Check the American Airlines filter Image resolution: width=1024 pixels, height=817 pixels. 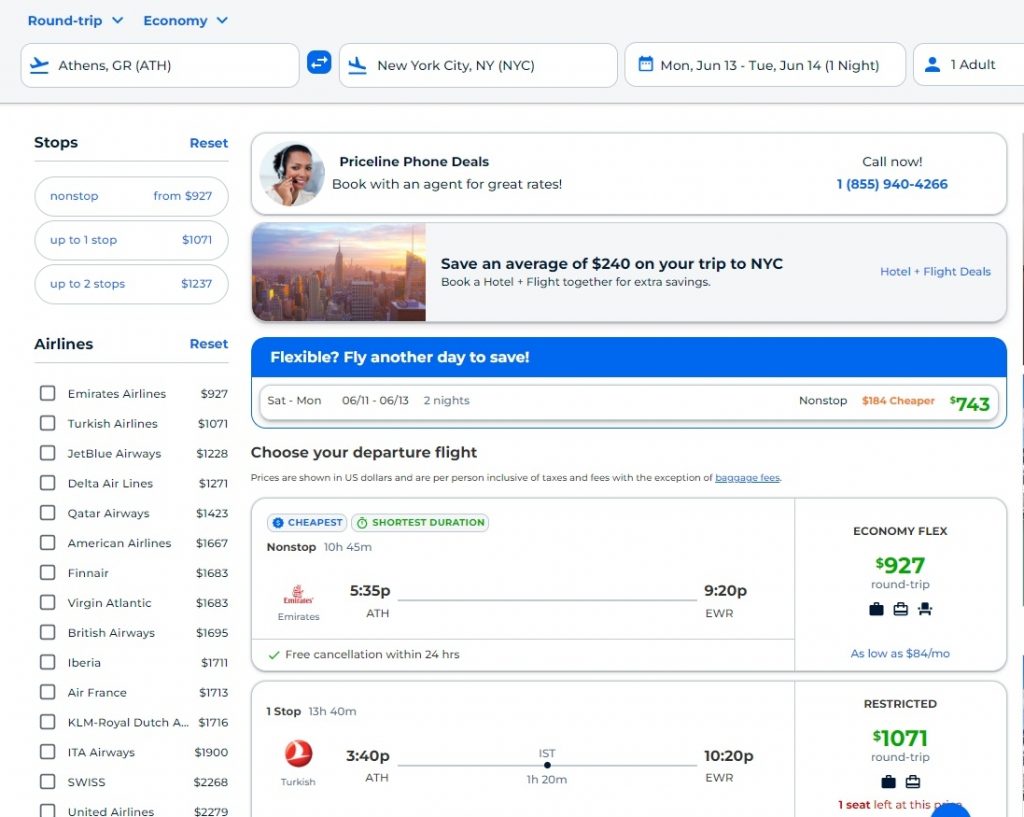(x=48, y=543)
